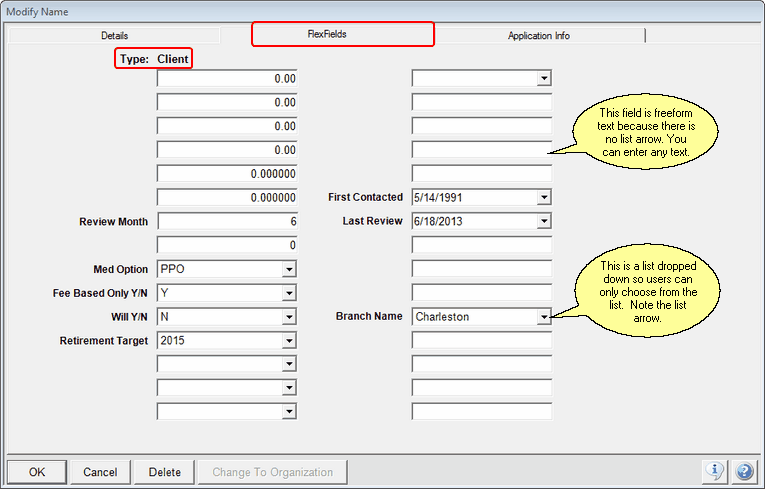Switch to the Details tab
This screenshot has height=489, width=765.
[115, 35]
